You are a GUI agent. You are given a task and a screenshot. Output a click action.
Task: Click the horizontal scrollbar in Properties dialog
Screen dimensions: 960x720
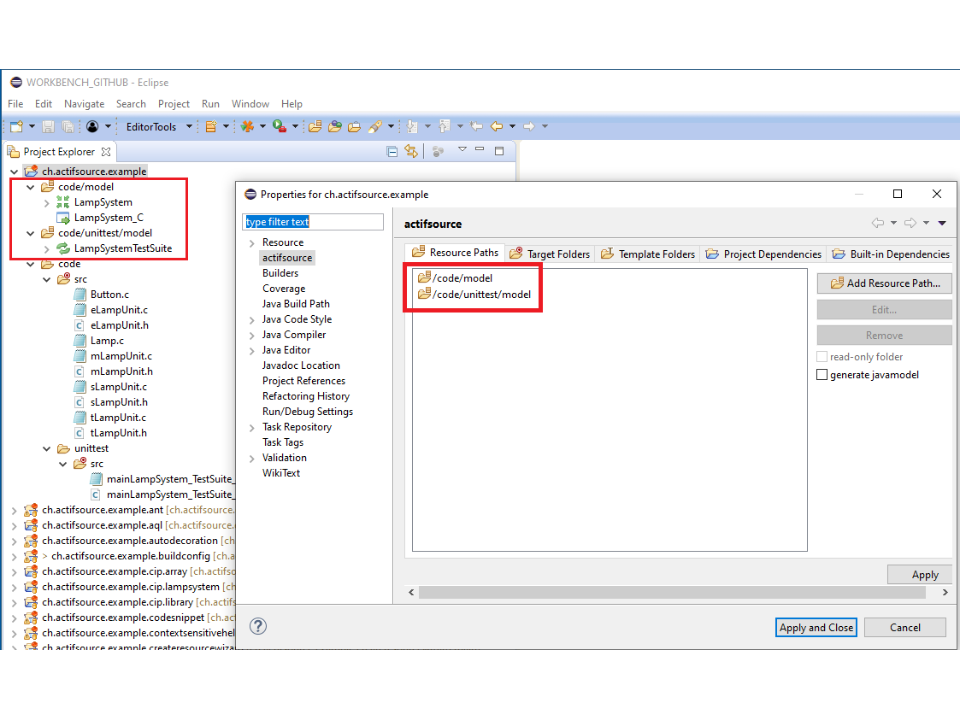680,592
